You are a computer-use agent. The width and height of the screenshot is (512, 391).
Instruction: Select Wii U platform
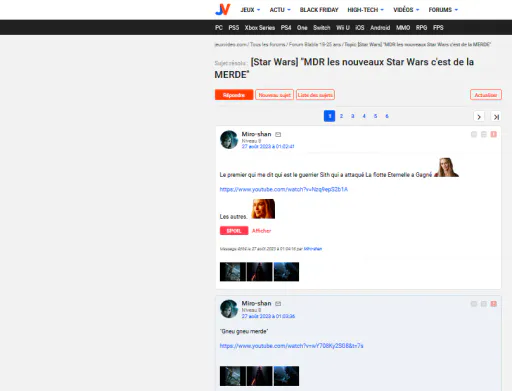(x=343, y=28)
